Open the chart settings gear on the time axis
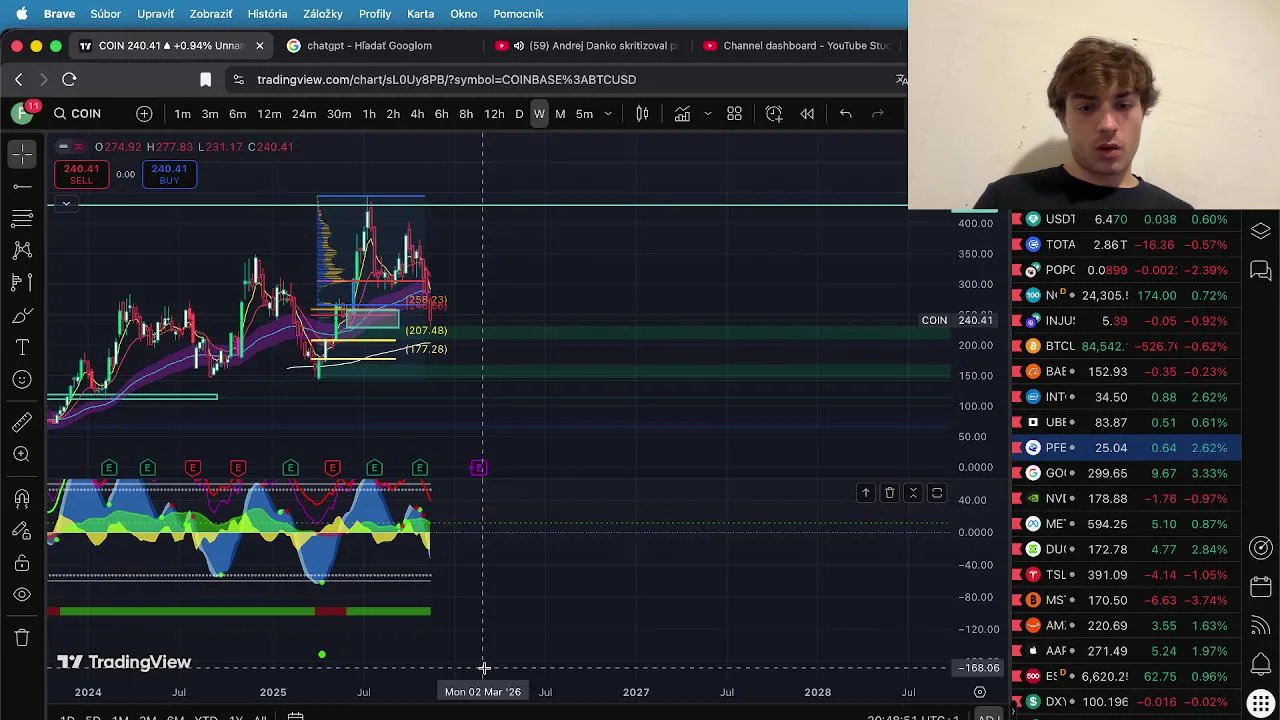Viewport: 1280px width, 720px height. point(980,692)
